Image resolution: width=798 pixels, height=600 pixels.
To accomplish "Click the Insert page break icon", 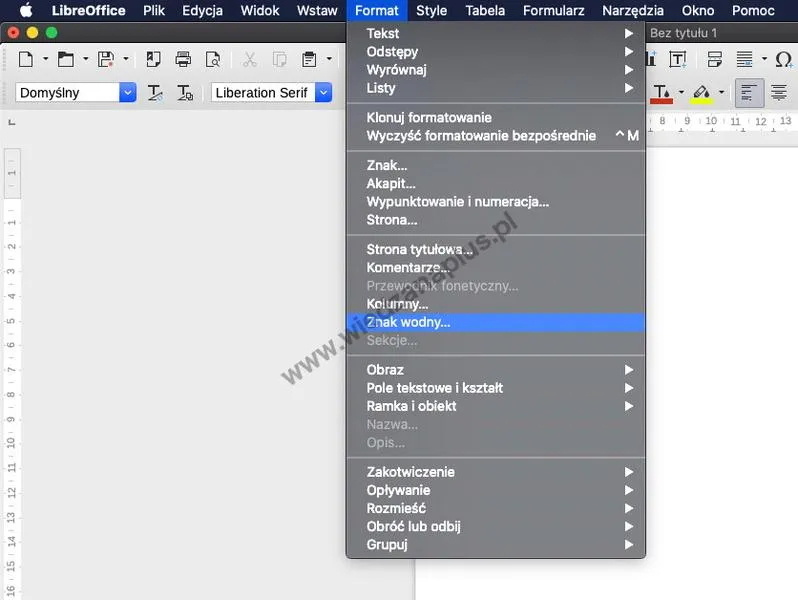I will pyautogui.click(x=715, y=59).
